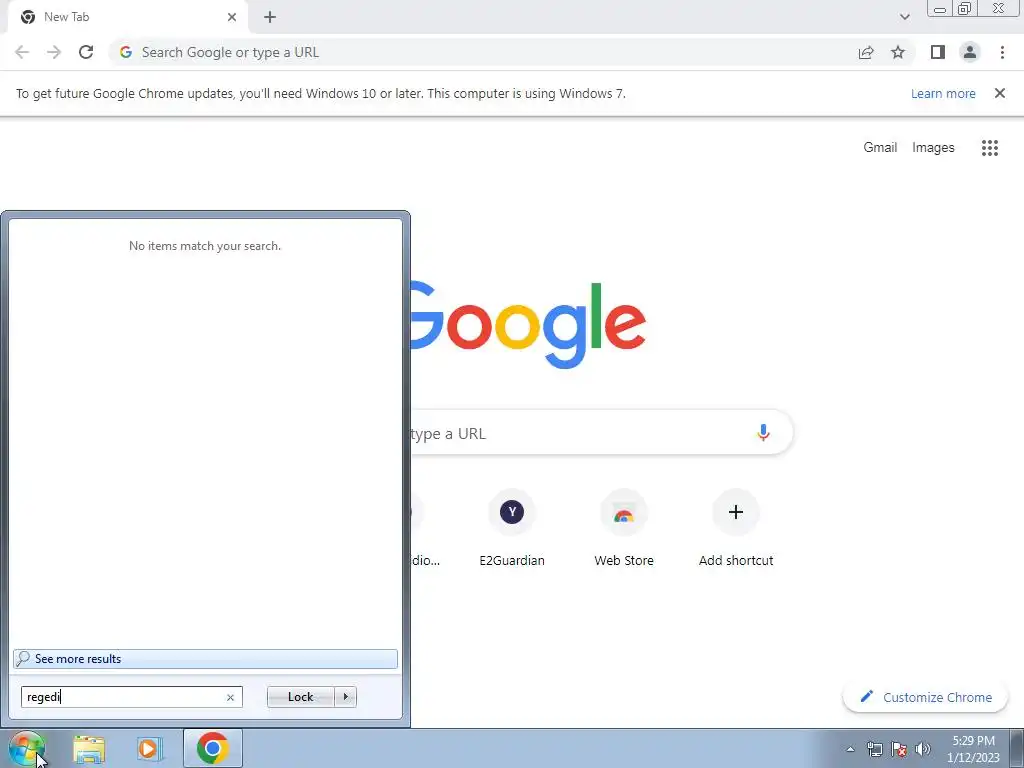Click the Windows Start orb
Image resolution: width=1024 pixels, height=768 pixels.
(x=26, y=748)
